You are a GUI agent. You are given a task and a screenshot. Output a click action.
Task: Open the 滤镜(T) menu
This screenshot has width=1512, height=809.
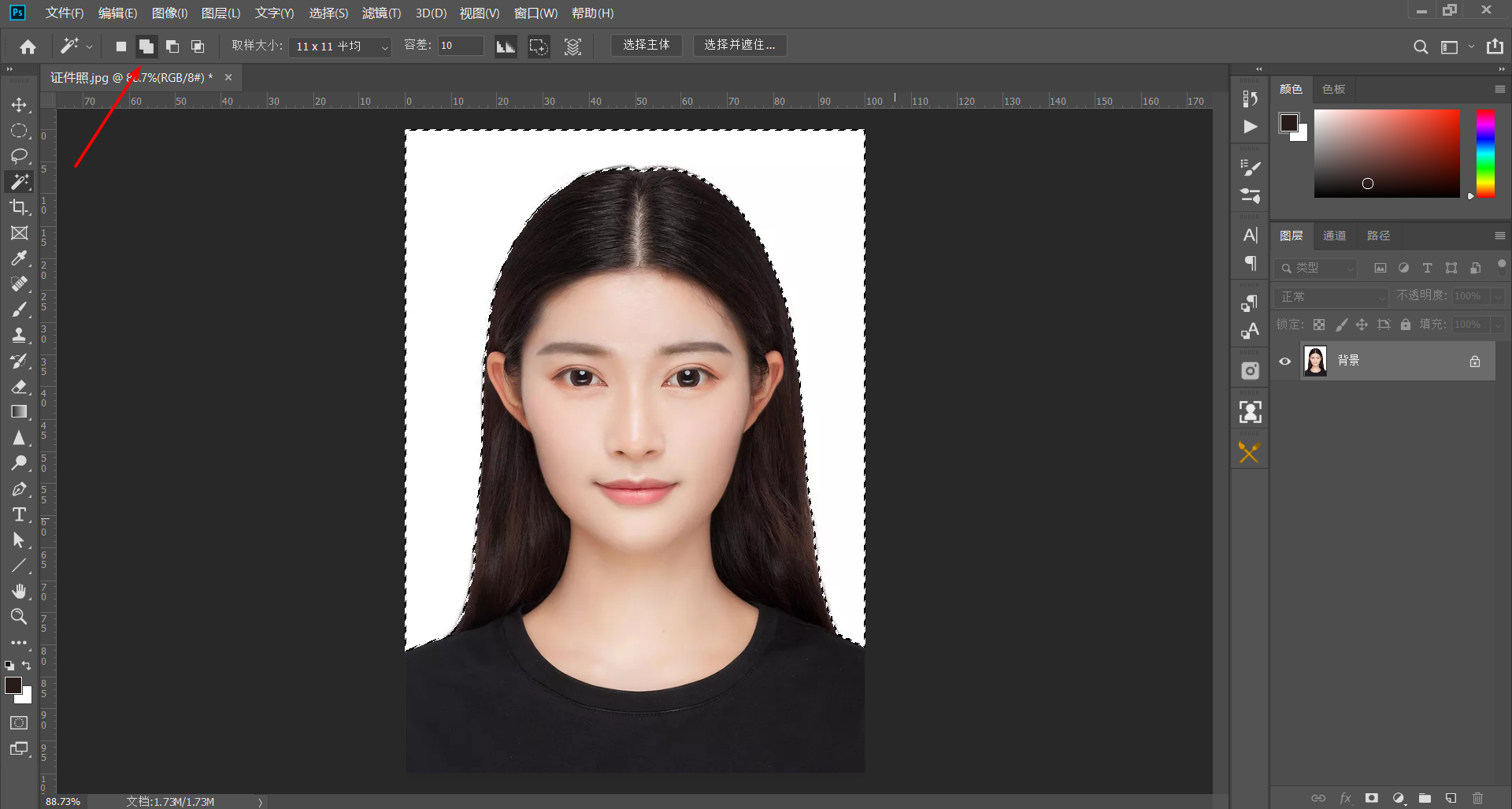(x=381, y=13)
